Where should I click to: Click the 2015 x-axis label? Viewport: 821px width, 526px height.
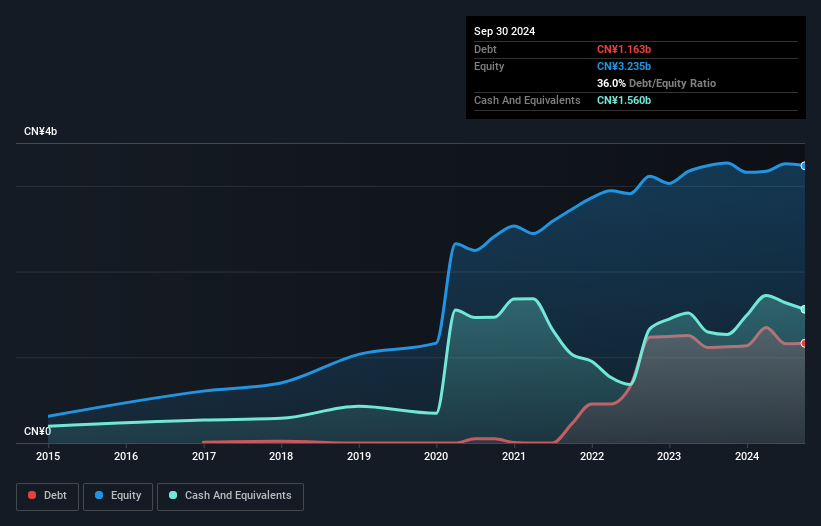point(48,456)
